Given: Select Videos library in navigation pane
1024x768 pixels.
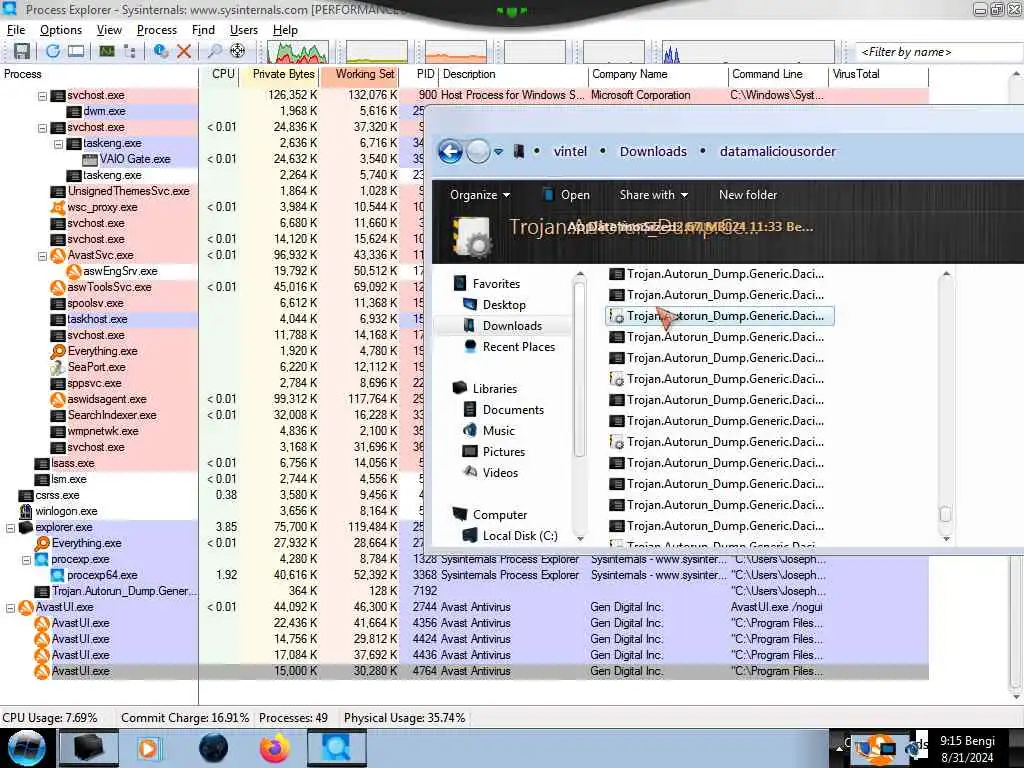Looking at the screenshot, I should click(x=500, y=472).
